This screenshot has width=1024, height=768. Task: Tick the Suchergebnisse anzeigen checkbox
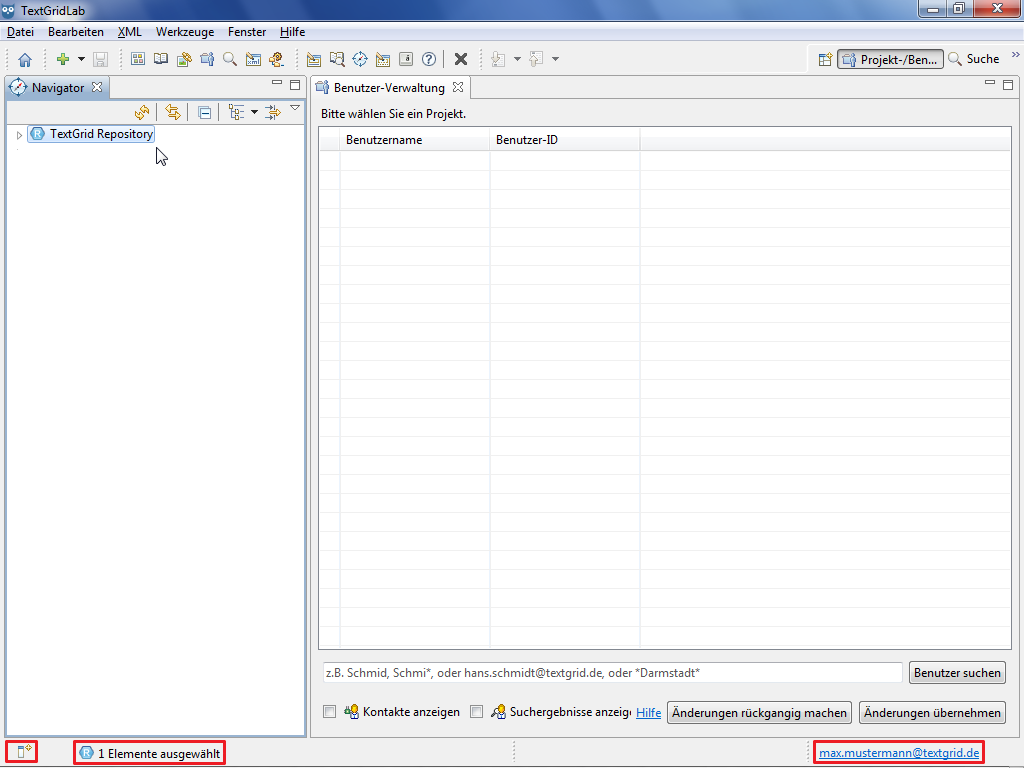click(x=476, y=712)
